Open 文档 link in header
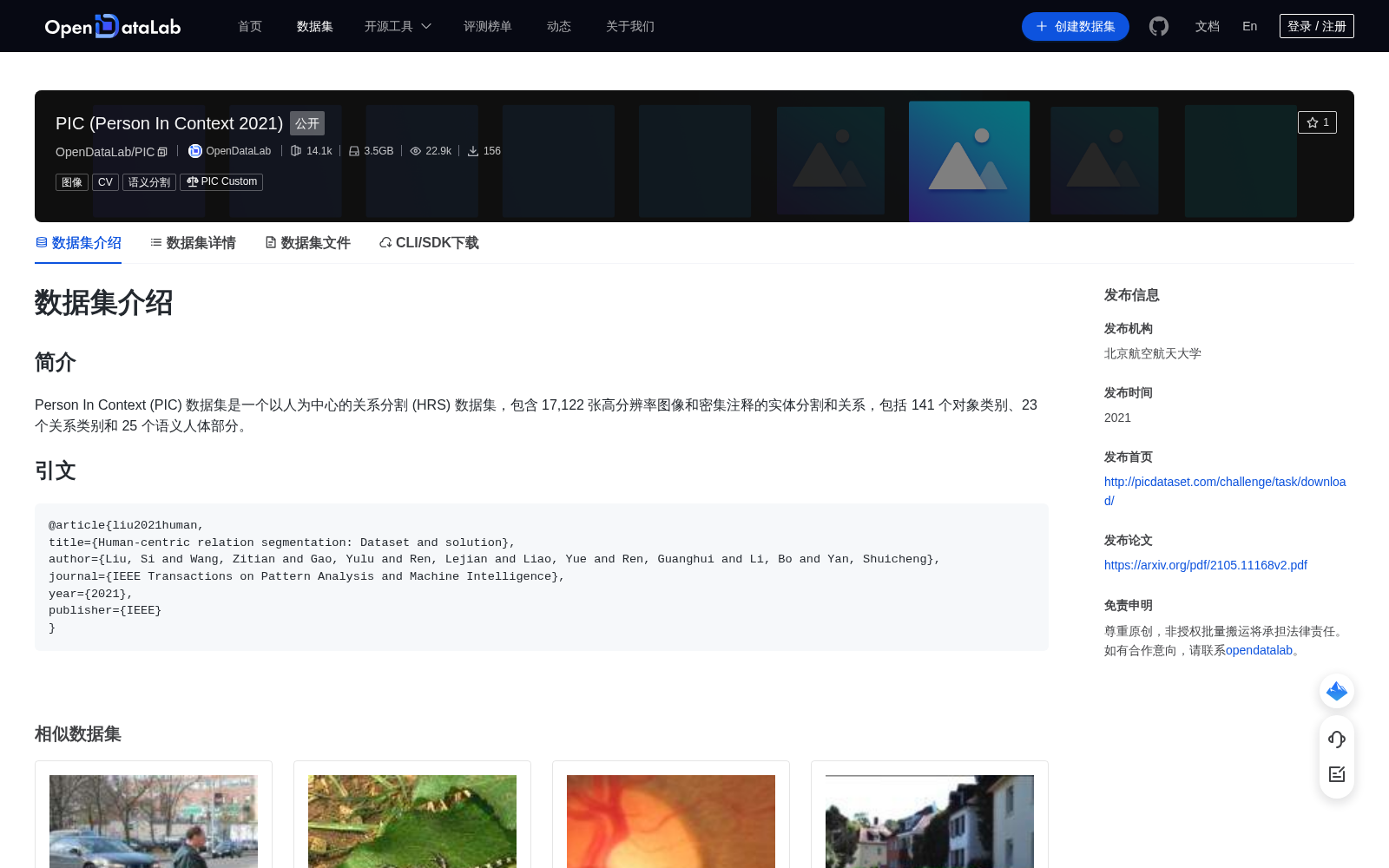 pos(1208,26)
